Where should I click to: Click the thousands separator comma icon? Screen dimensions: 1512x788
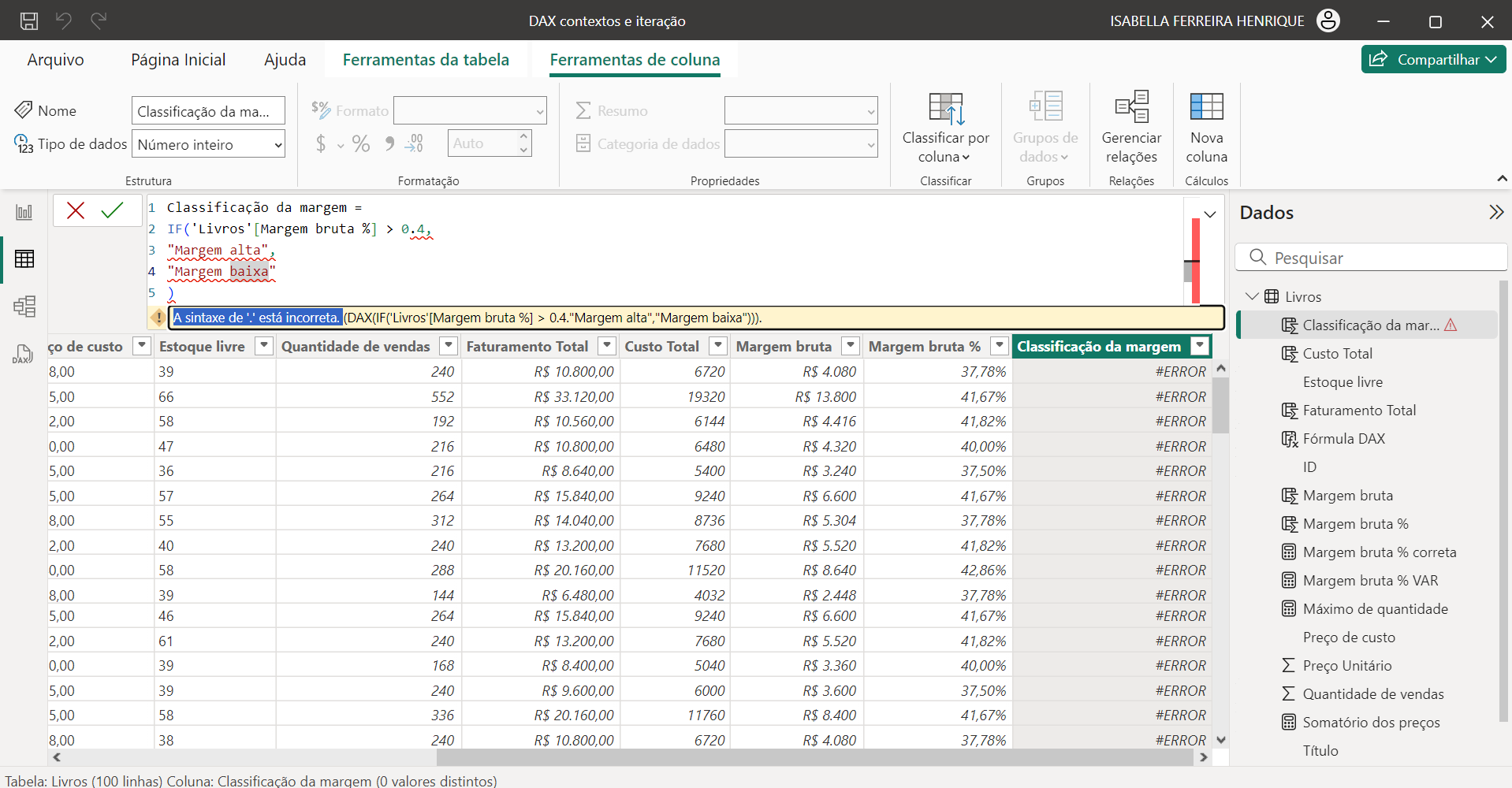click(389, 143)
